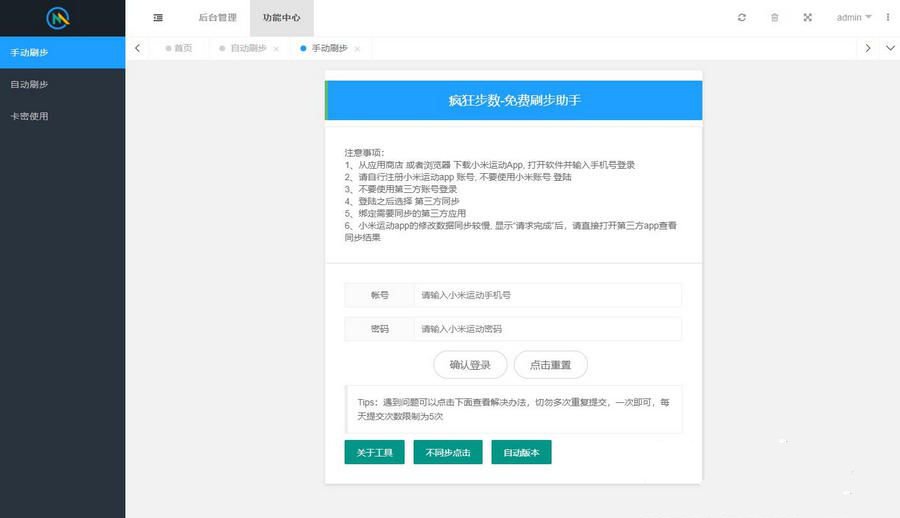Image resolution: width=900 pixels, height=518 pixels.
Task: Focus the 帐号 phone number field
Action: tap(548, 295)
